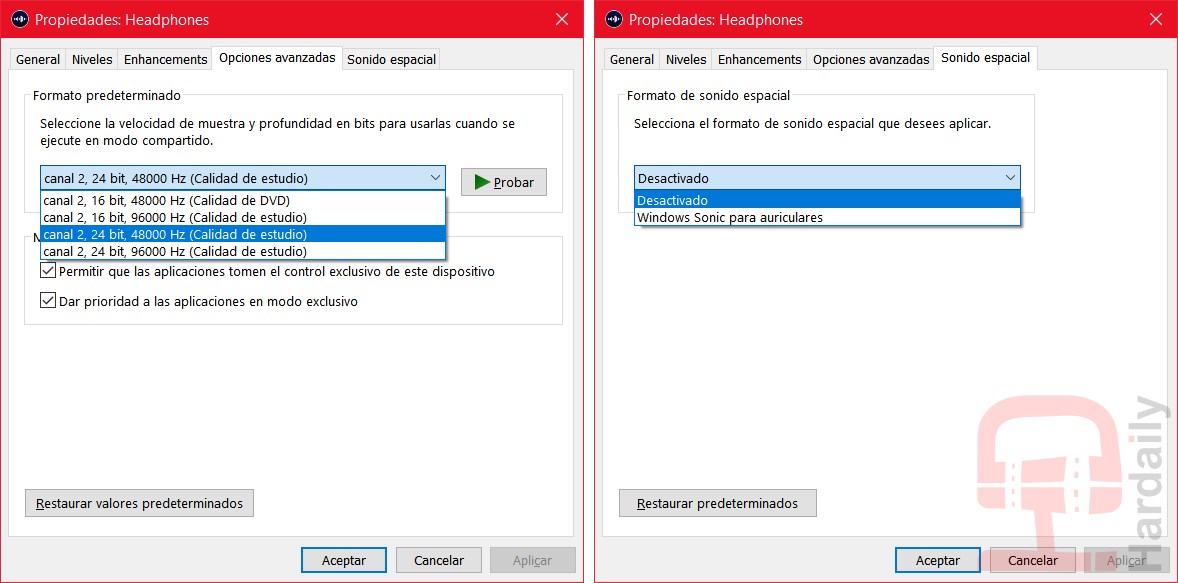Toggle exclusive control permission checkbox
The width and height of the screenshot is (1178, 583).
click(48, 271)
